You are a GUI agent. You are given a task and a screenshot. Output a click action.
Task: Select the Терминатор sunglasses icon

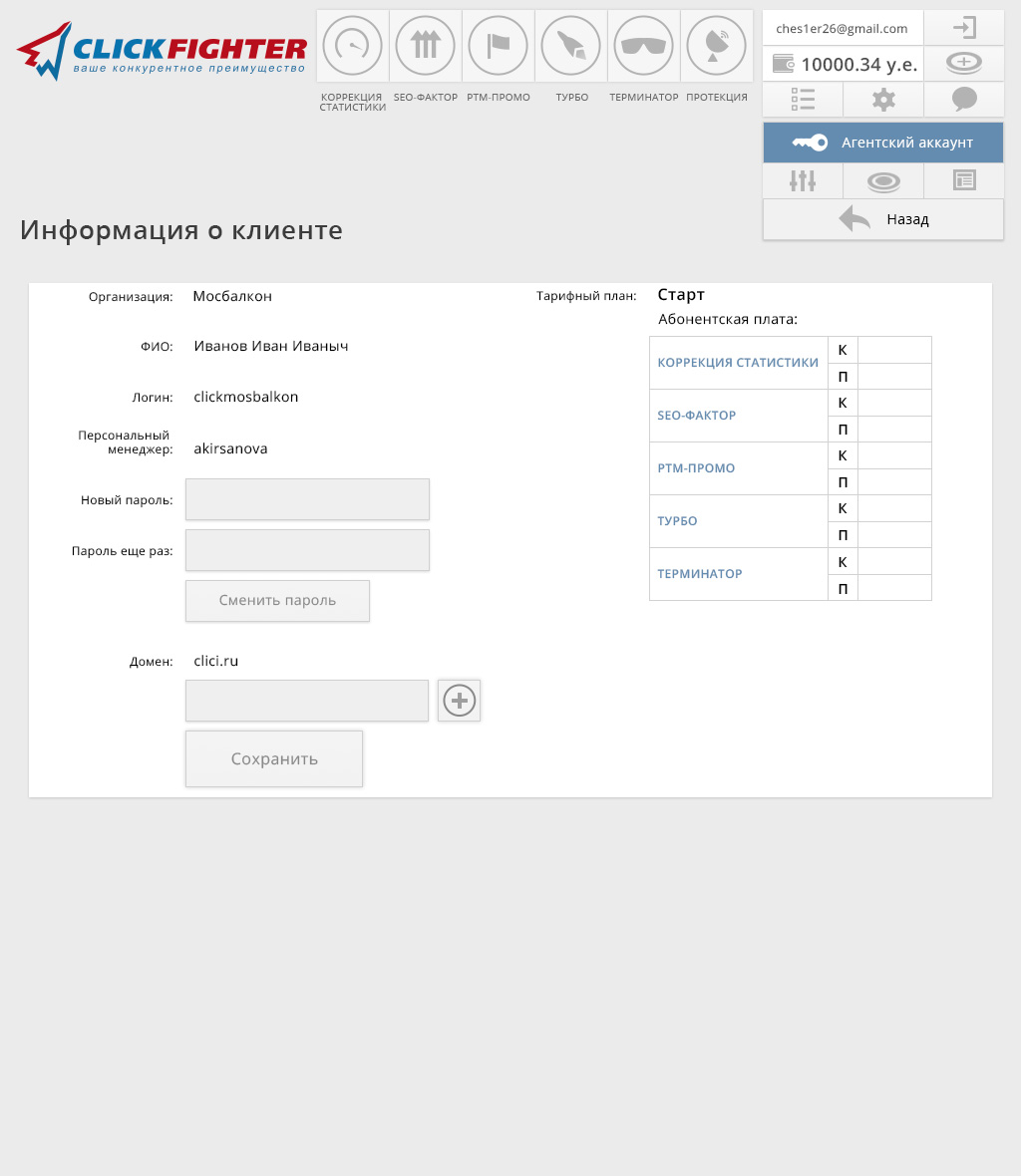[644, 46]
